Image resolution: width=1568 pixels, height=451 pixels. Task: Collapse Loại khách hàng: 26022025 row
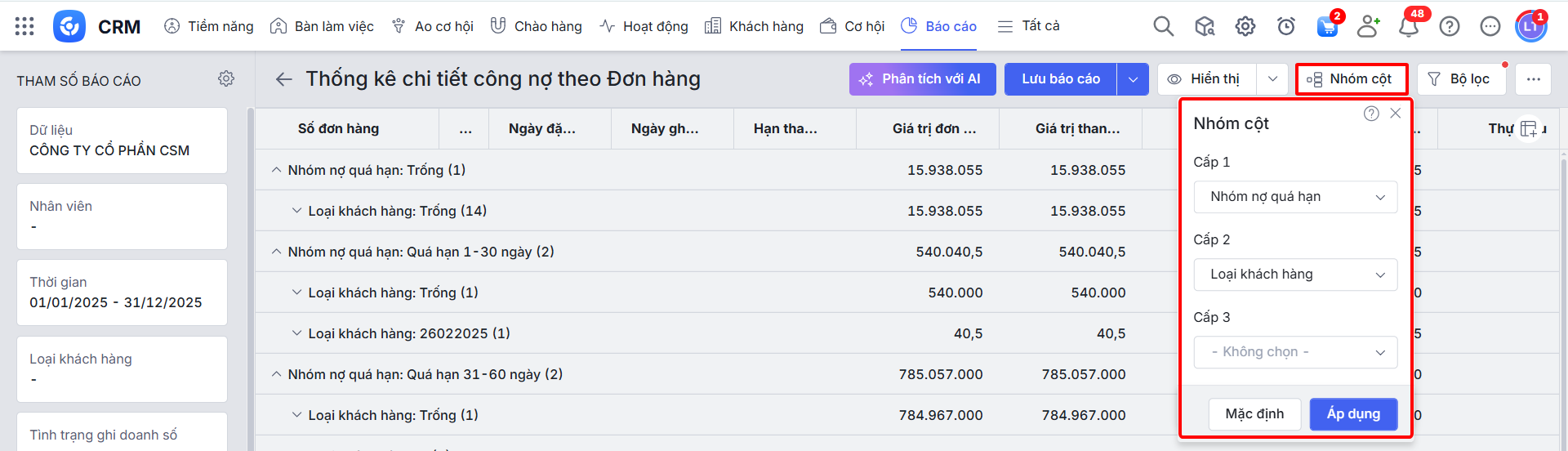(296, 333)
